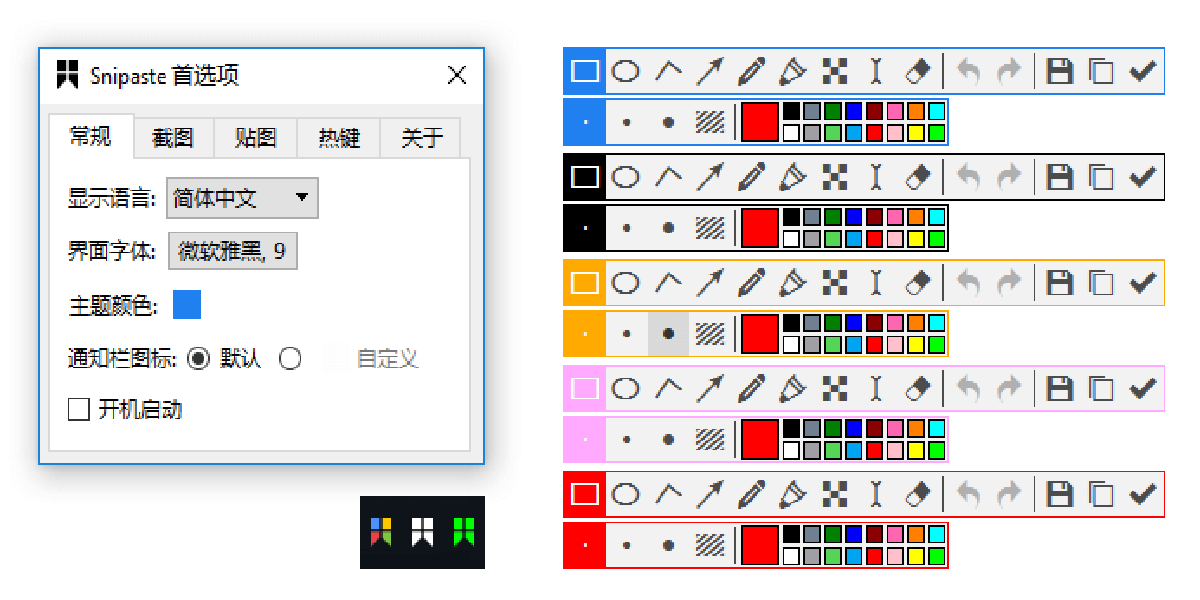The height and width of the screenshot is (600, 1200).
Task: Click the checkmark finish icon in the red toolbar
Action: coord(1142,493)
